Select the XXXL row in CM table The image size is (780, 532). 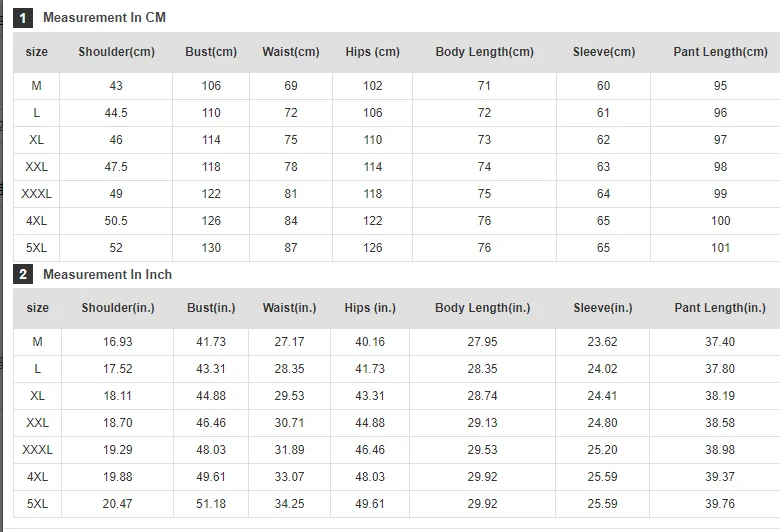click(396, 194)
